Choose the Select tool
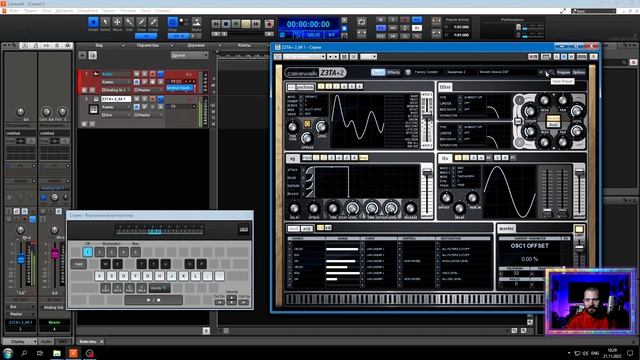The width and height of the screenshot is (640, 360). click(x=105, y=22)
